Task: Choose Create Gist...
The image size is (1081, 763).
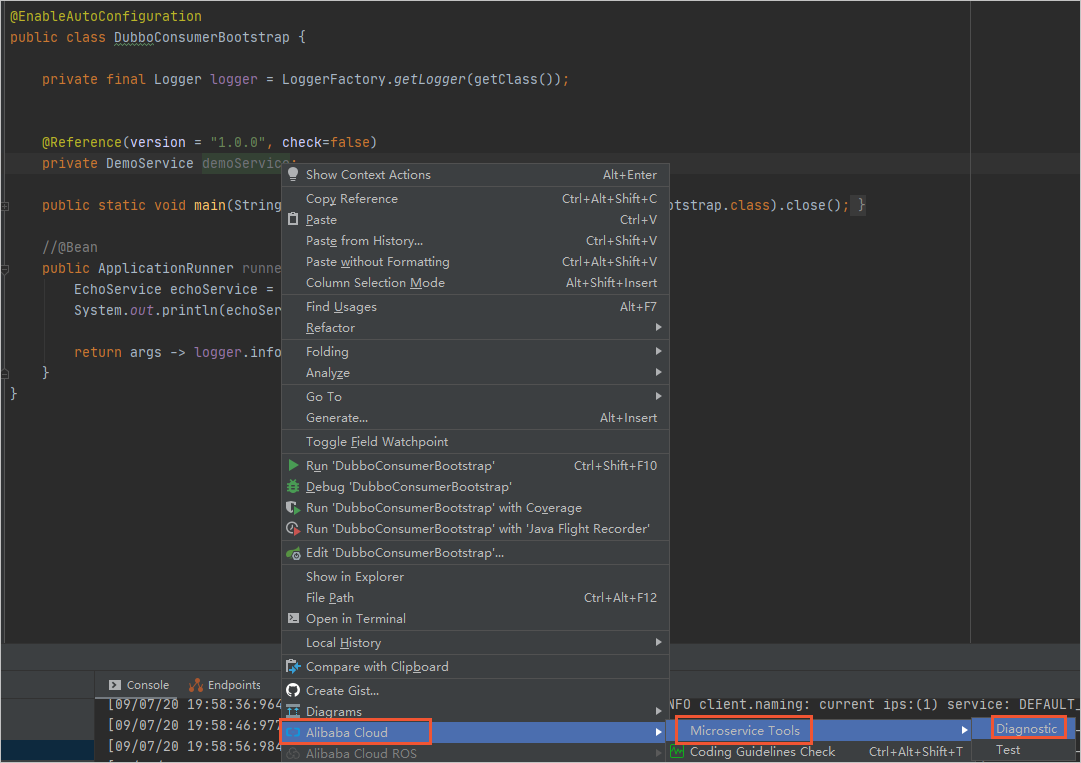Action: point(475,691)
